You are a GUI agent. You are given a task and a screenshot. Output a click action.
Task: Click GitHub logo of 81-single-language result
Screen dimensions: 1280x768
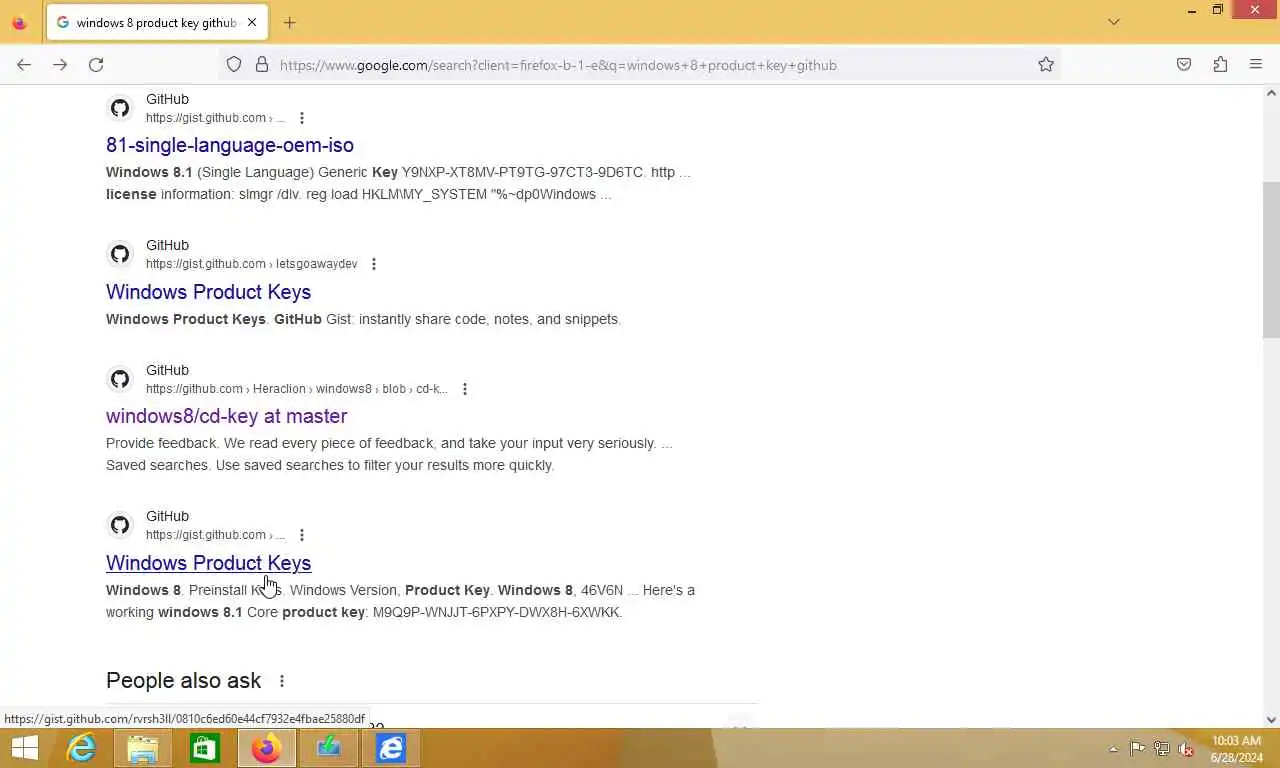pos(120,108)
